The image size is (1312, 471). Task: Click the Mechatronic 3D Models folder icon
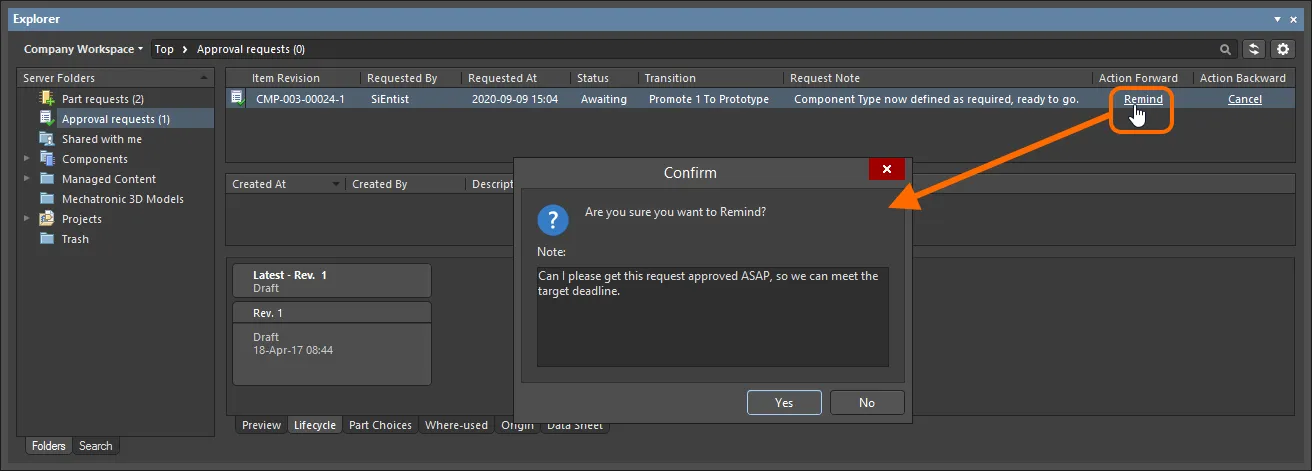tap(47, 199)
